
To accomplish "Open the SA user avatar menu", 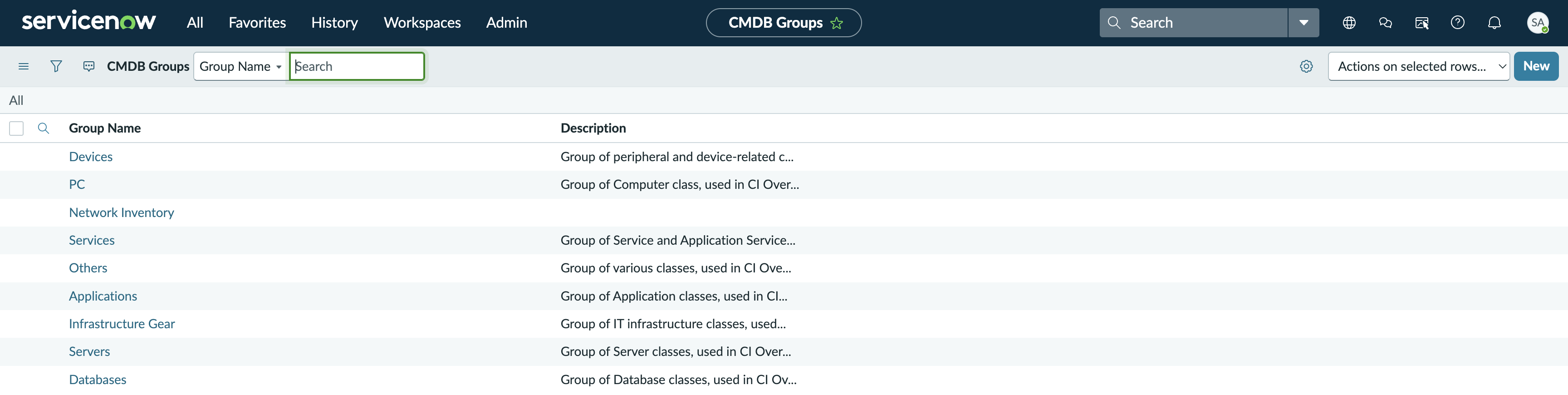I will (x=1538, y=23).
